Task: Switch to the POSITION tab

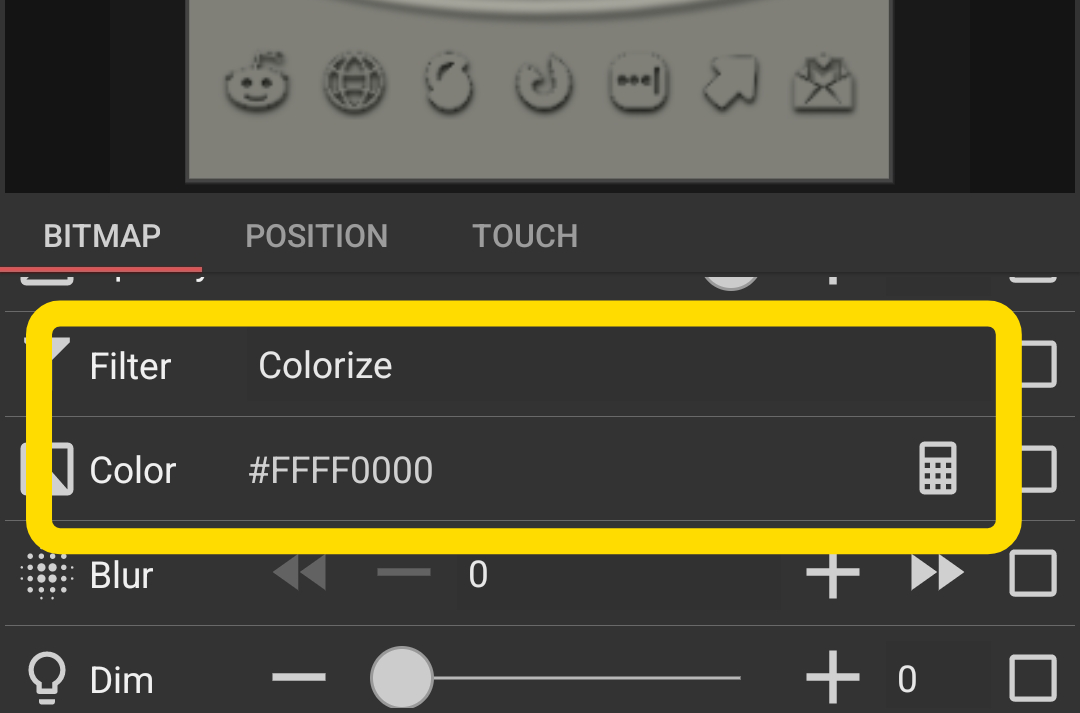Action: (x=317, y=236)
